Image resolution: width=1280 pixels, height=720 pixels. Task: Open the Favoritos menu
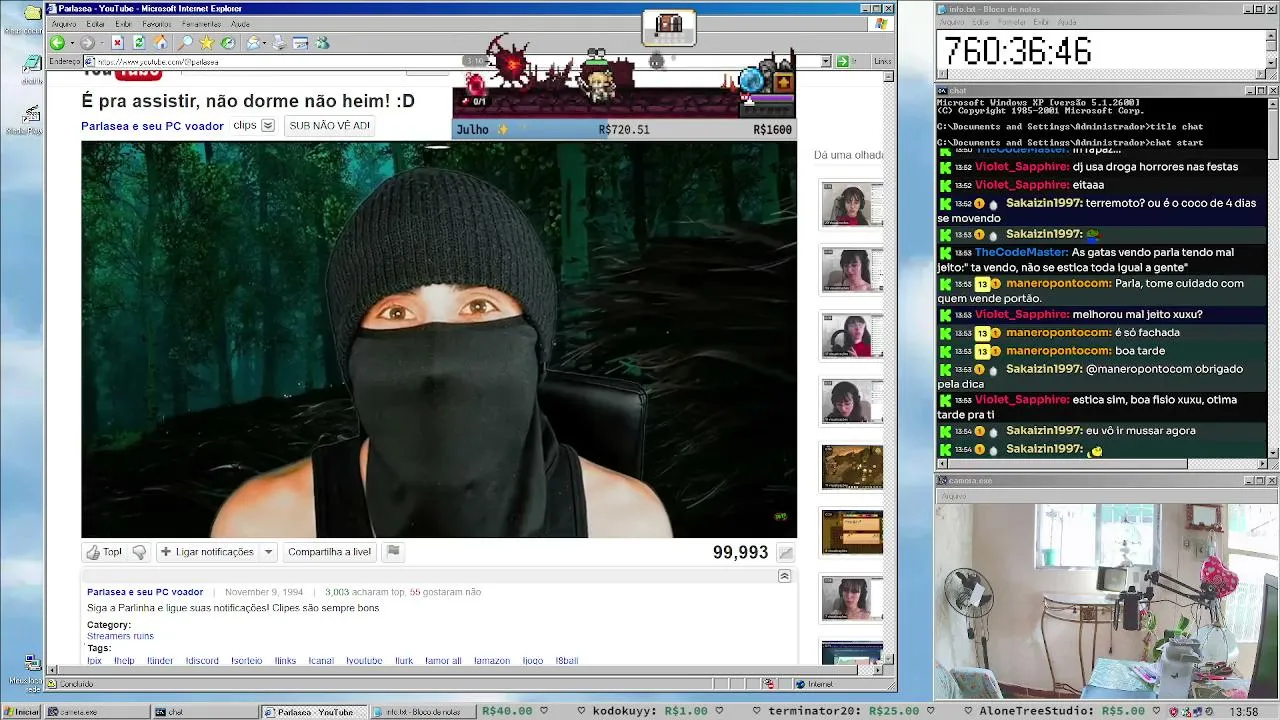[x=156, y=24]
